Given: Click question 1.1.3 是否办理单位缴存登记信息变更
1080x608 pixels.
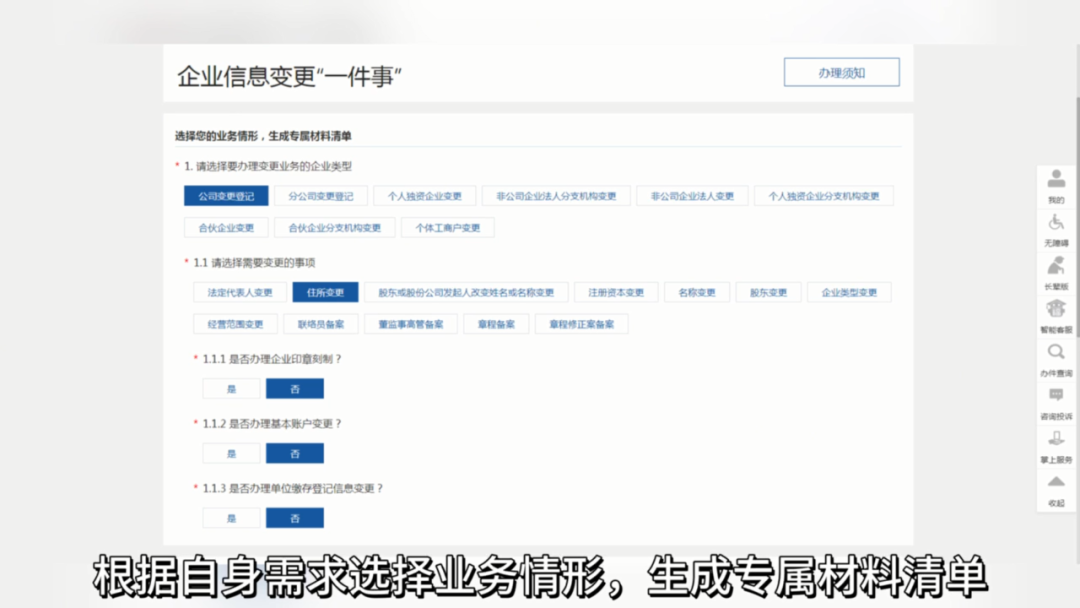Looking at the screenshot, I should click(293, 488).
